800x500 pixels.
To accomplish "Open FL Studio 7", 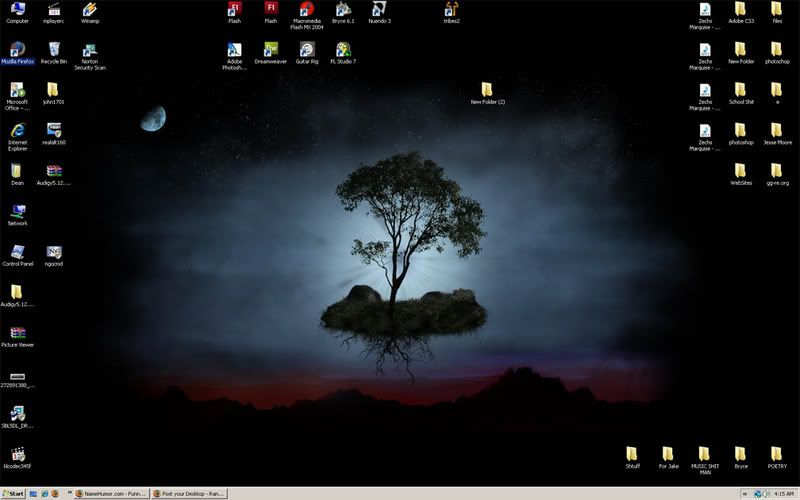I will (343, 53).
